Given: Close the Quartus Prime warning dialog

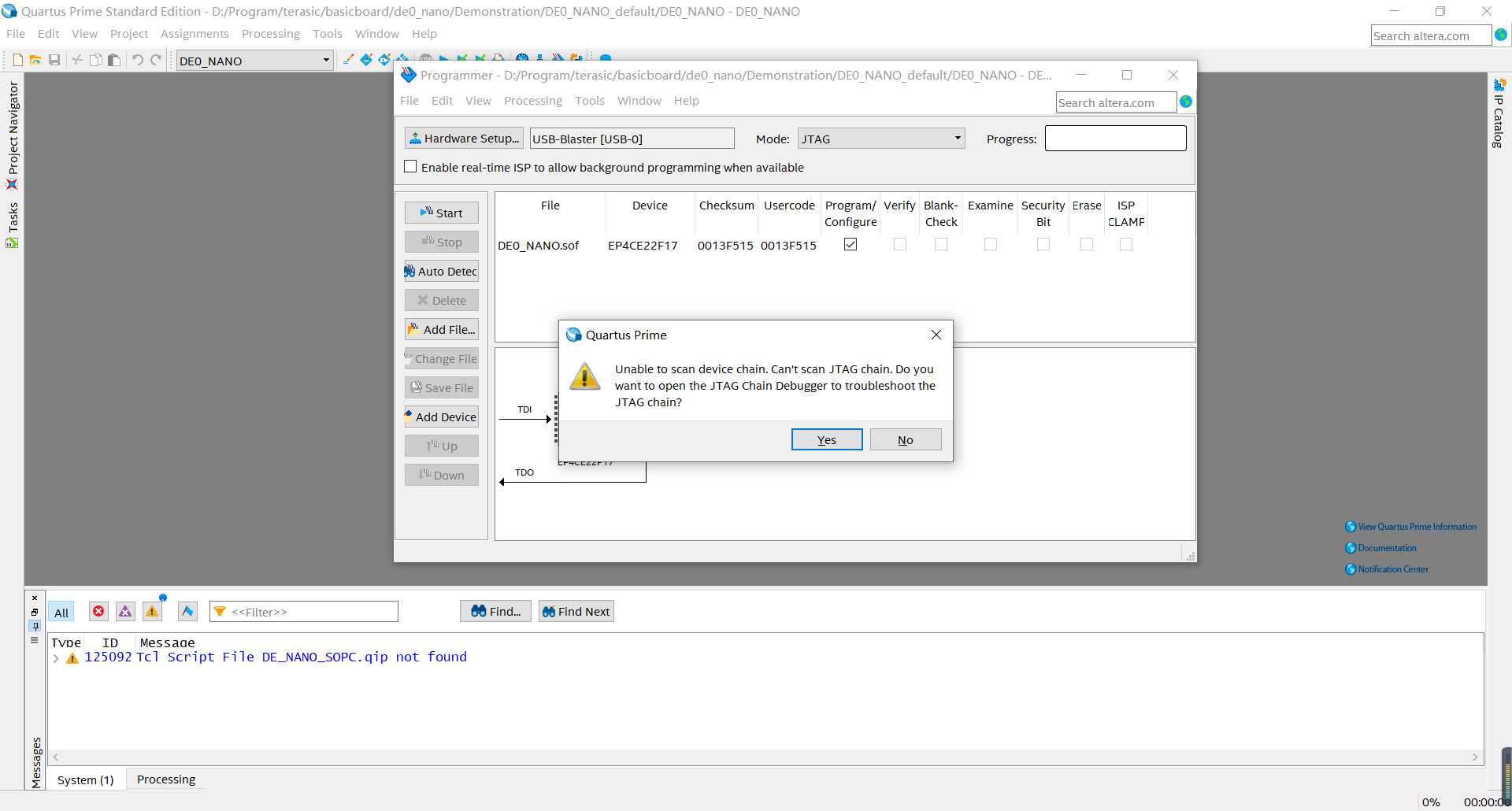Looking at the screenshot, I should pyautogui.click(x=936, y=335).
